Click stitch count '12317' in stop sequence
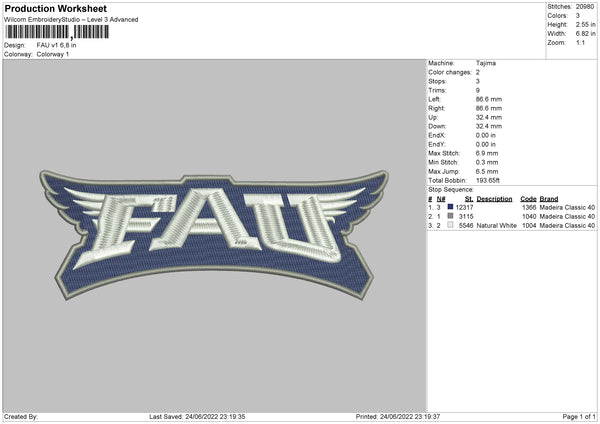This screenshot has height=424, width=600. (464, 207)
